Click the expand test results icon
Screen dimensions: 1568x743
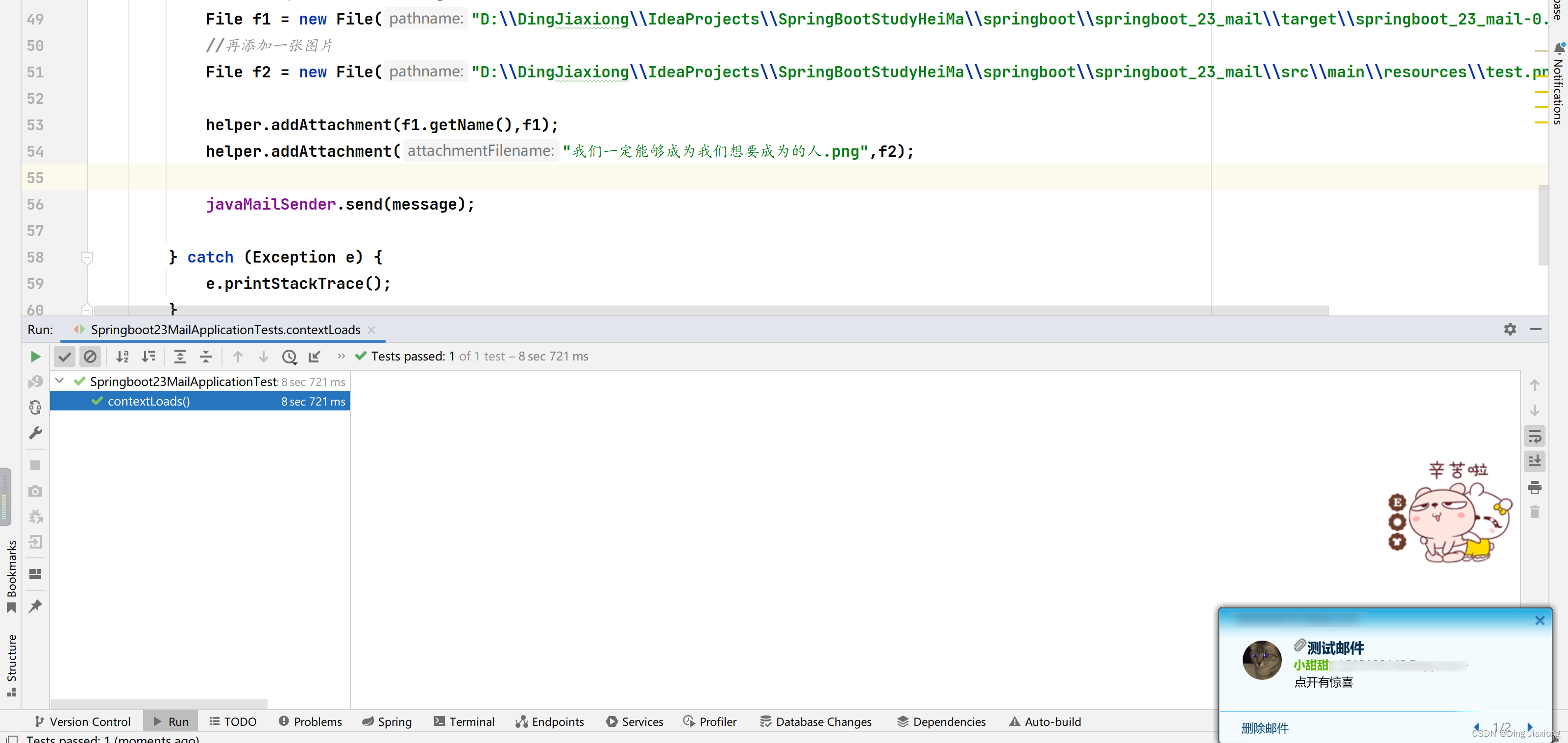coord(179,356)
